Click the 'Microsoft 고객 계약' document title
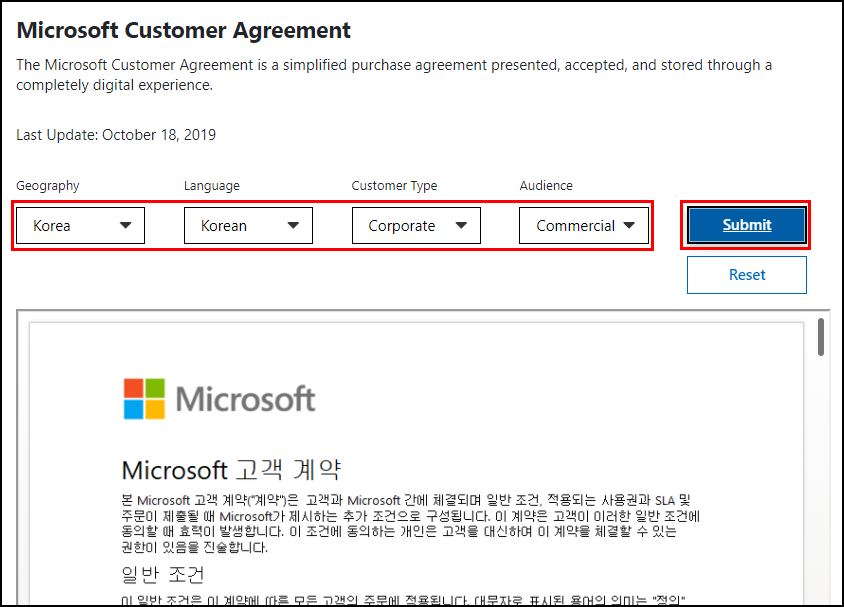The width and height of the screenshot is (844, 607). tap(231, 470)
